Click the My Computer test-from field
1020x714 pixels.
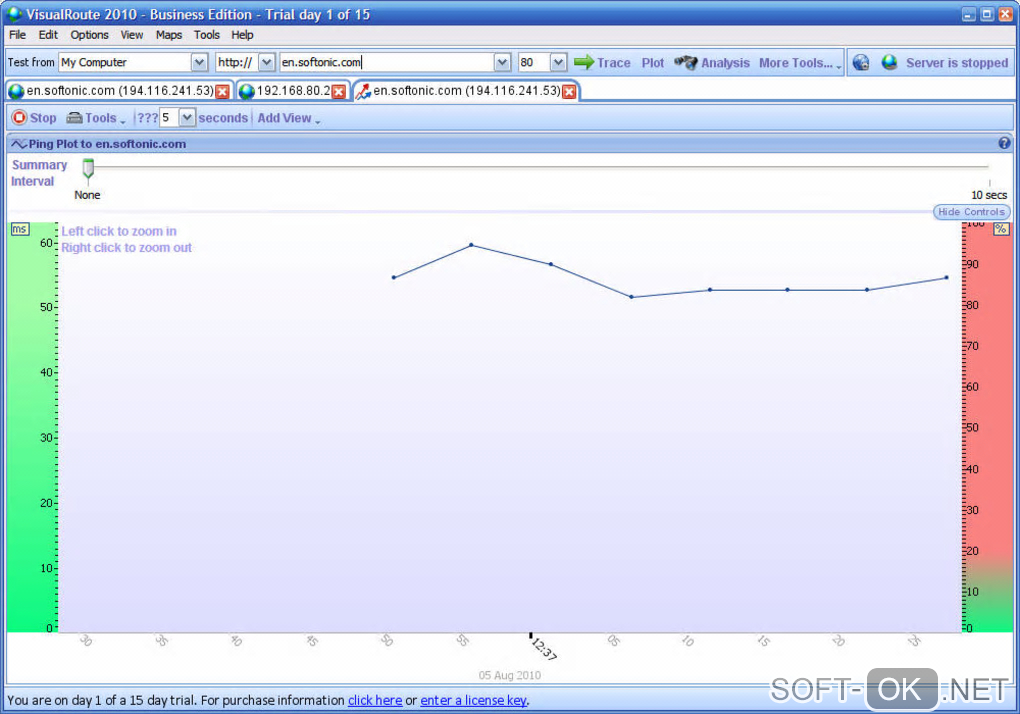125,62
